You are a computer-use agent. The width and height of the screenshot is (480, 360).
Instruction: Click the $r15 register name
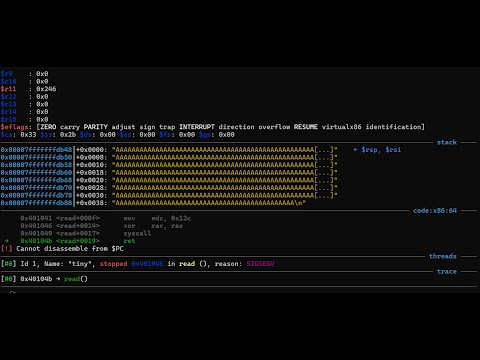tap(8, 119)
